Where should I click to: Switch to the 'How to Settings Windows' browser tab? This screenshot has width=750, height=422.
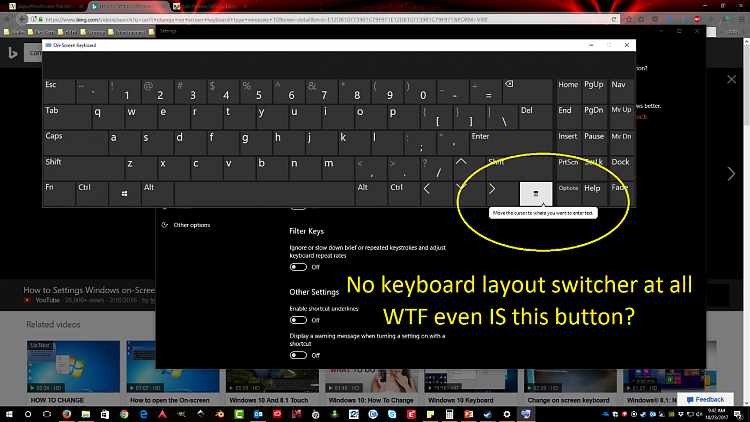[x=128, y=6]
